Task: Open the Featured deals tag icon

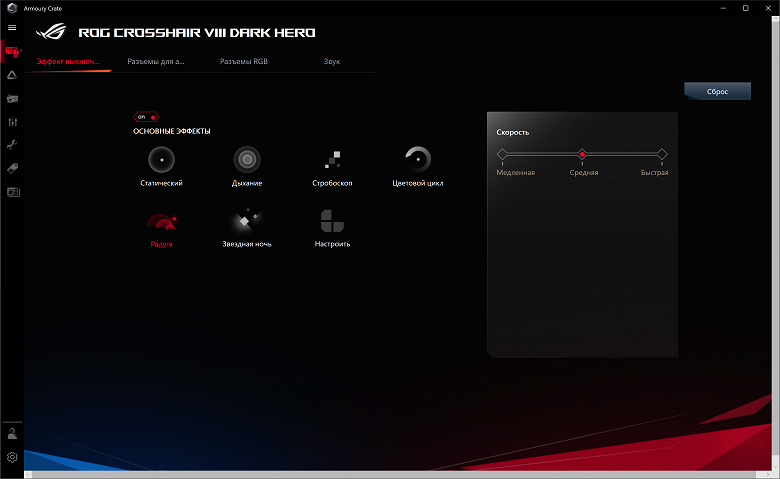Action: [12, 169]
